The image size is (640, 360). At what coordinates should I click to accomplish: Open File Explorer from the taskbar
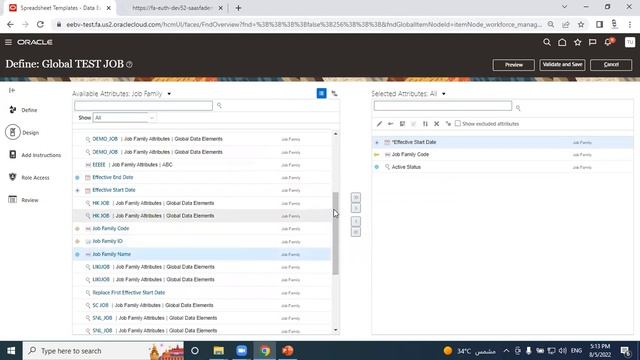point(219,351)
